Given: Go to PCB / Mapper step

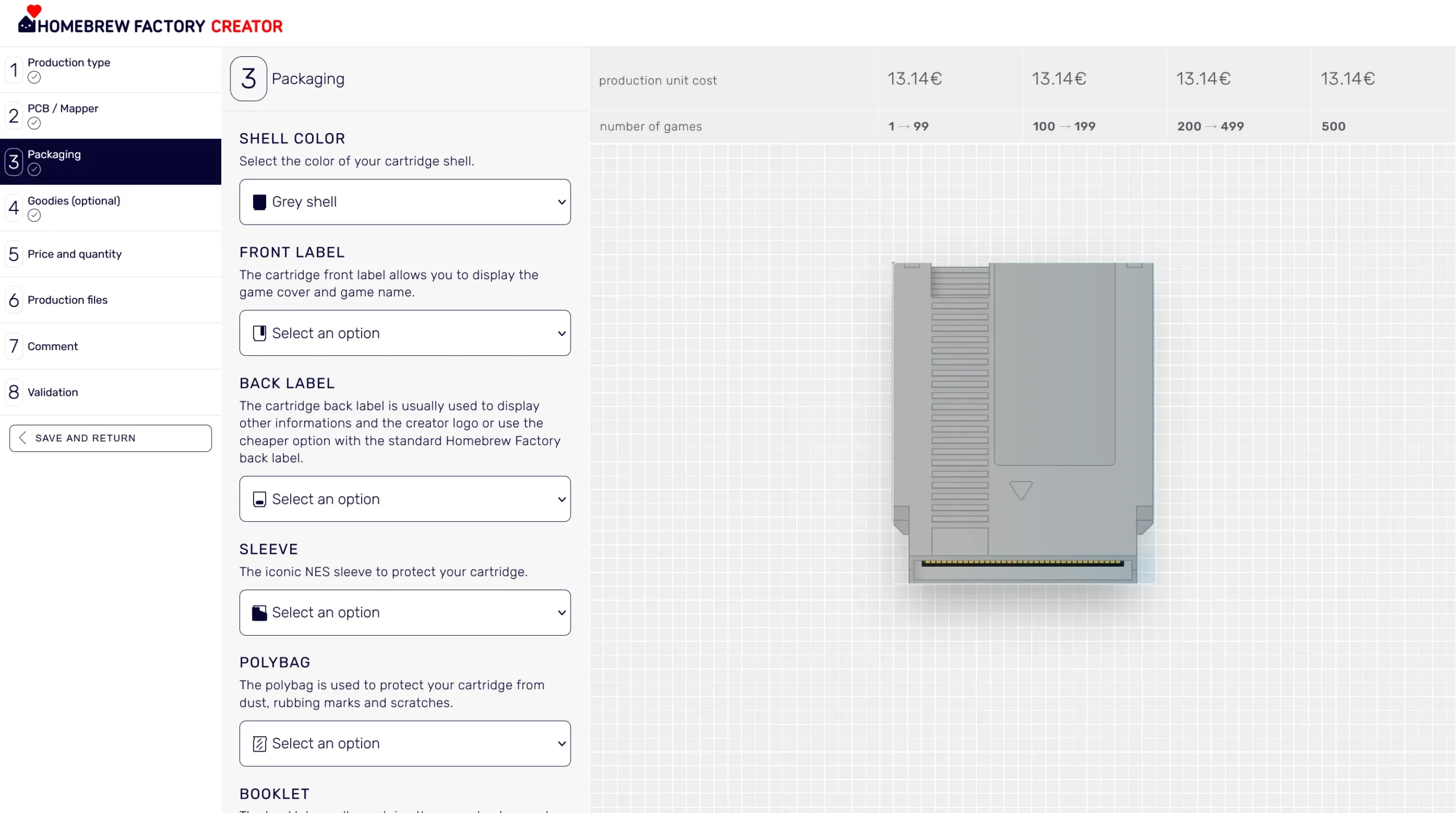Looking at the screenshot, I should point(111,115).
